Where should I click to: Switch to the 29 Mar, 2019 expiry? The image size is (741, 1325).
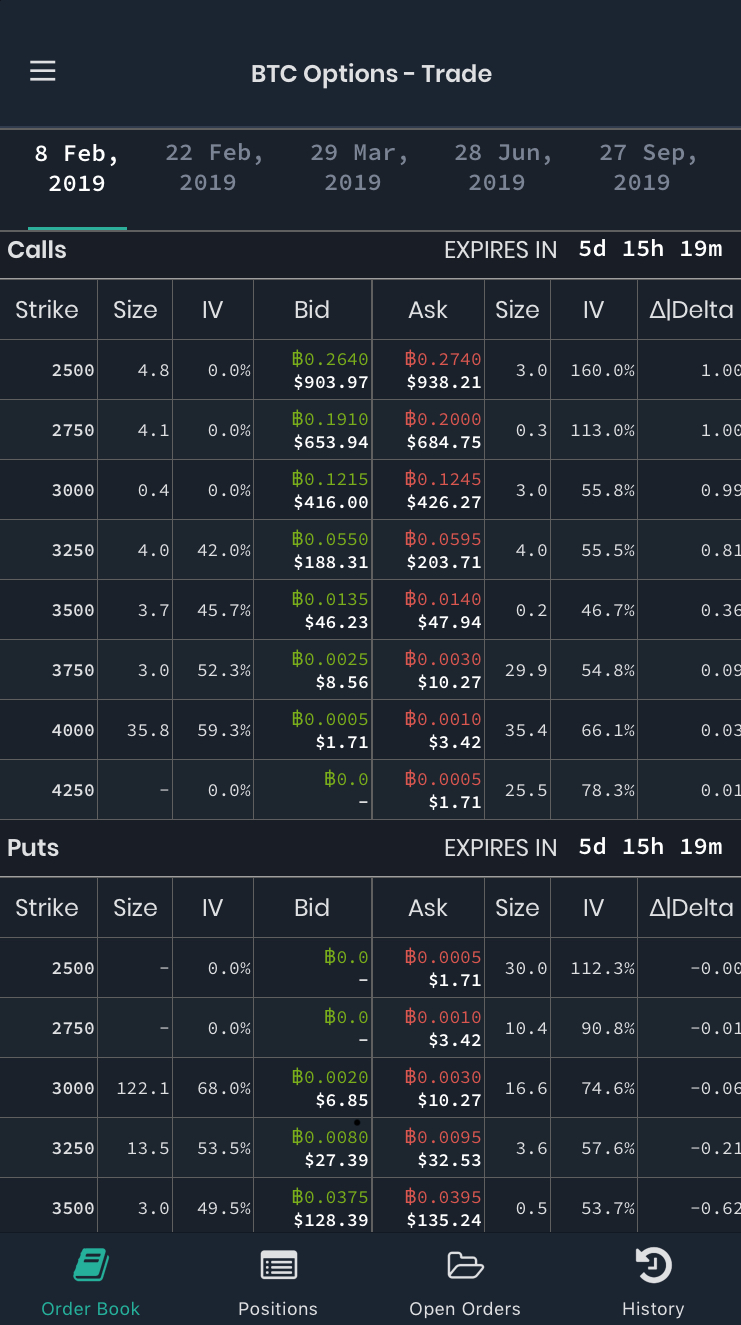[x=359, y=168]
